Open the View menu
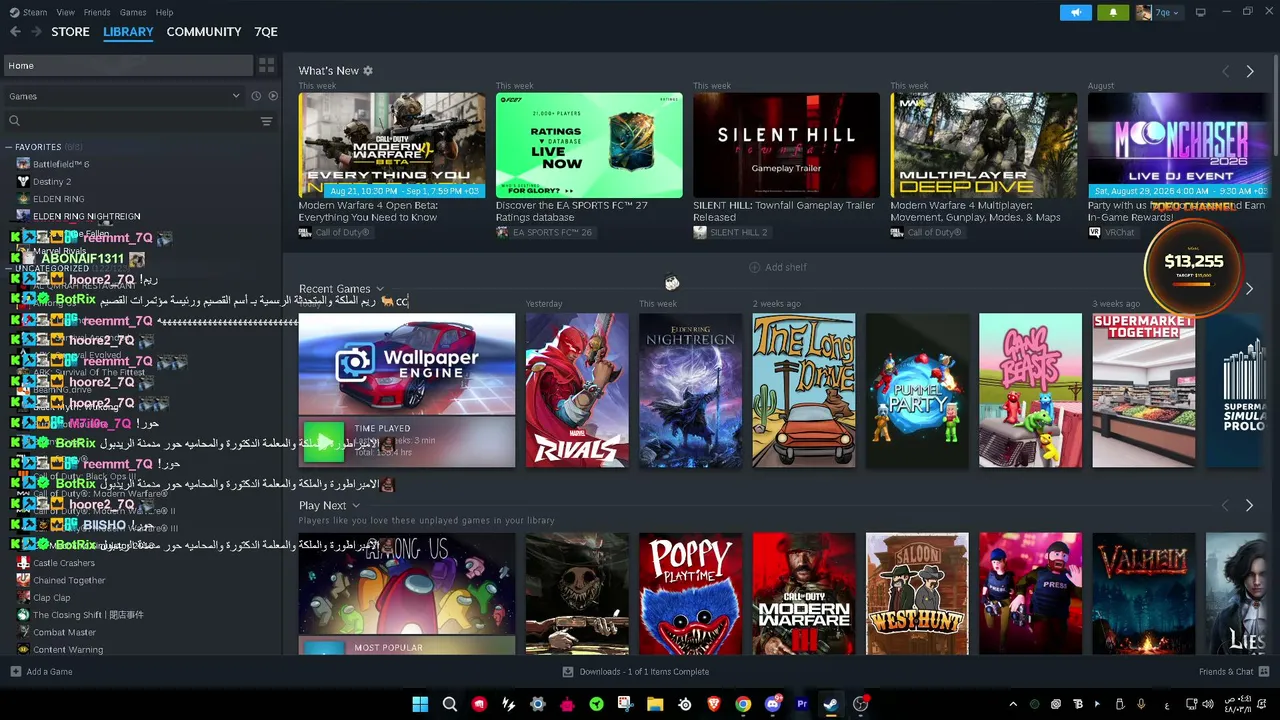Image resolution: width=1280 pixels, height=720 pixels. (x=65, y=12)
